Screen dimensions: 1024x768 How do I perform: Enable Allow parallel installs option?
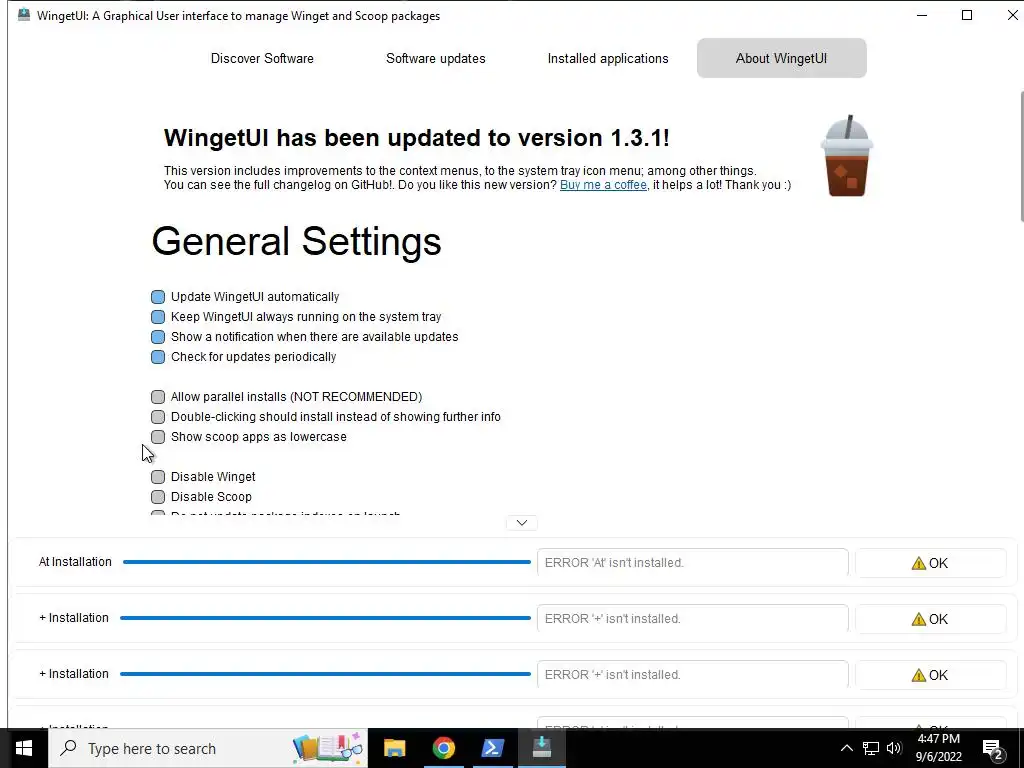click(158, 397)
